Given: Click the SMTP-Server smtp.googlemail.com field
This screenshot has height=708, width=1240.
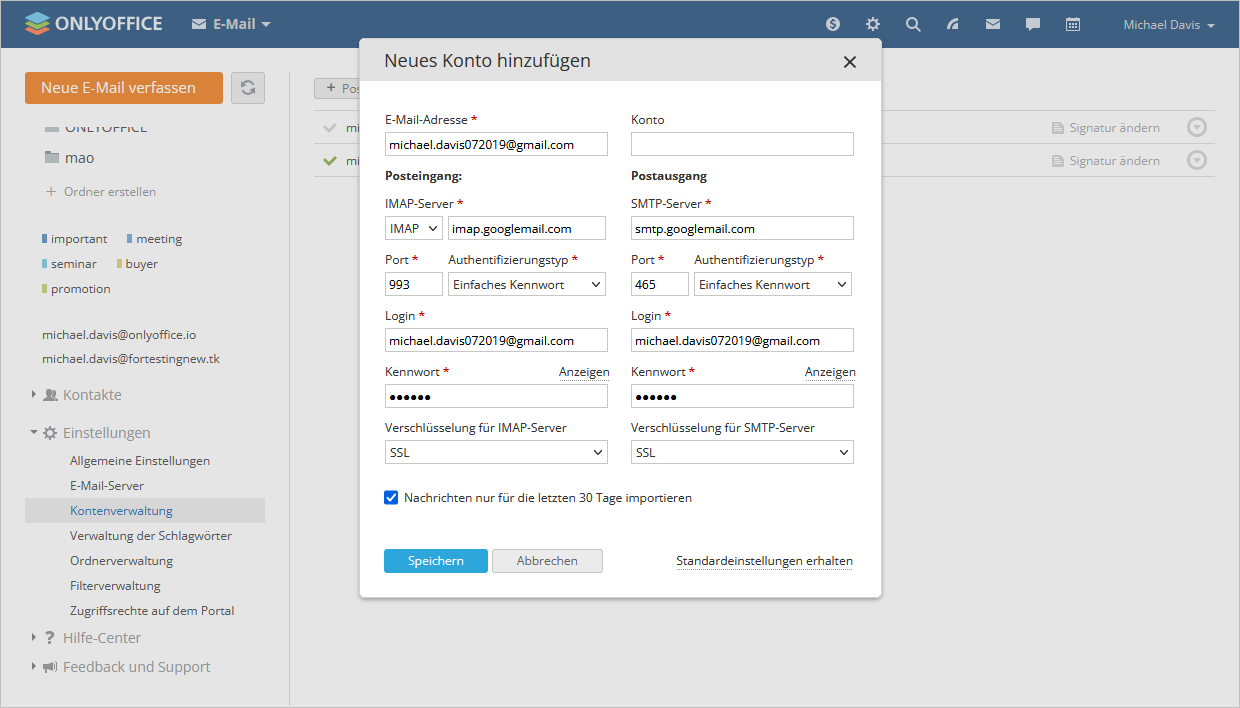Looking at the screenshot, I should coord(742,228).
